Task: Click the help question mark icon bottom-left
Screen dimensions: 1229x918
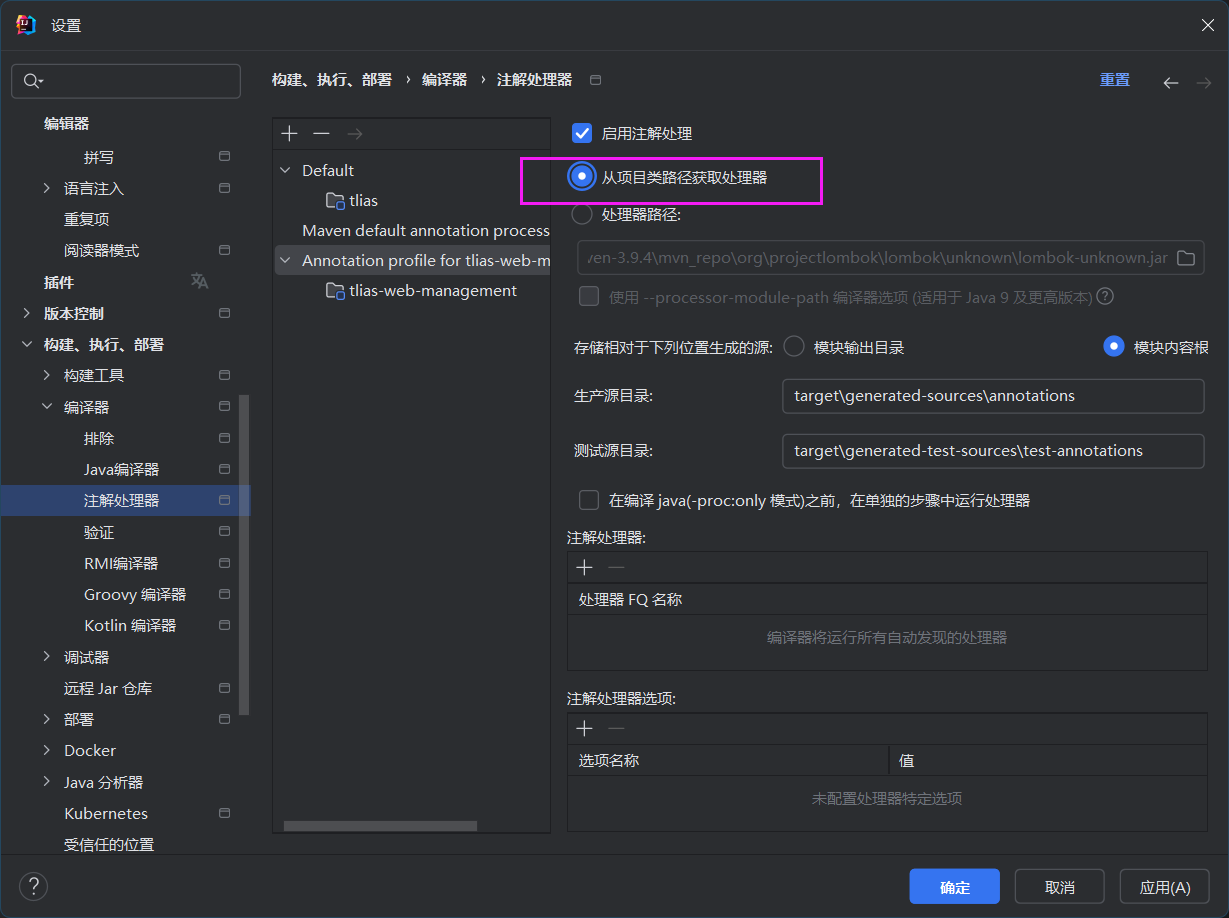Action: coord(34,886)
